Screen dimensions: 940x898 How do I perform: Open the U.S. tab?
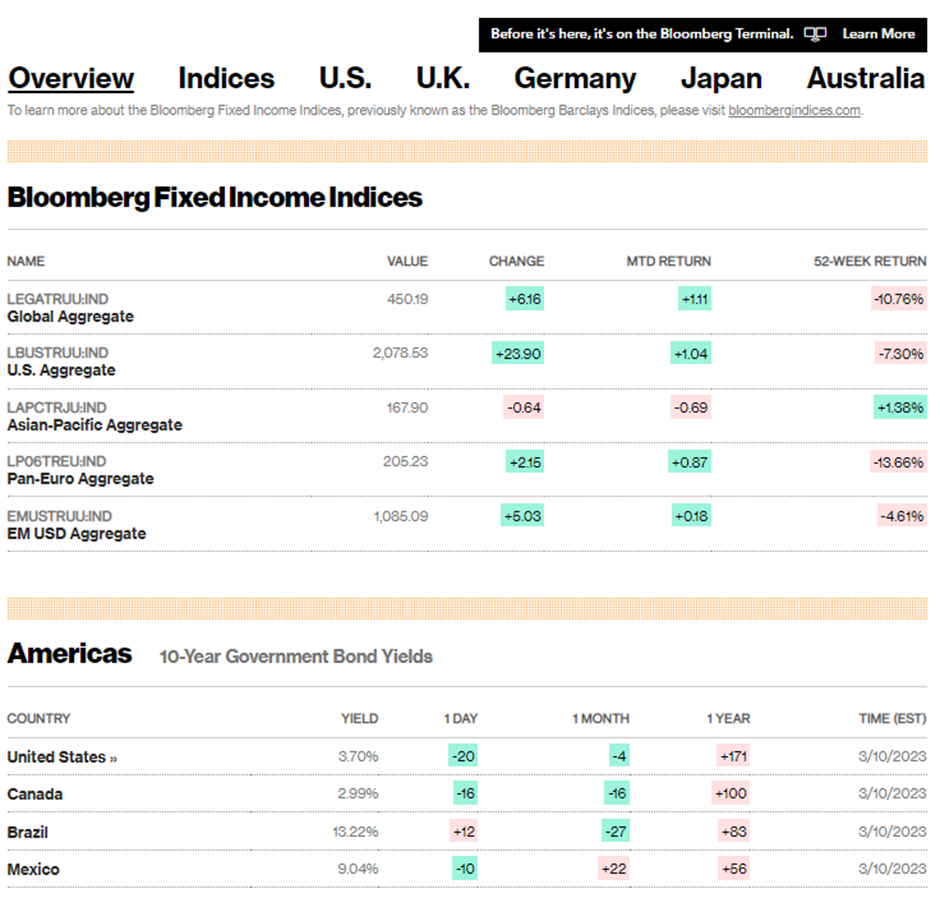tap(345, 79)
